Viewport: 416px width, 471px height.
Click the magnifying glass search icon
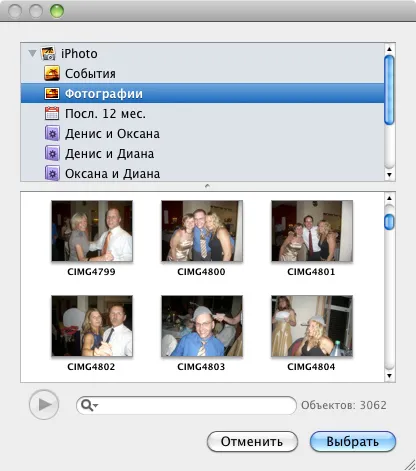(87, 405)
